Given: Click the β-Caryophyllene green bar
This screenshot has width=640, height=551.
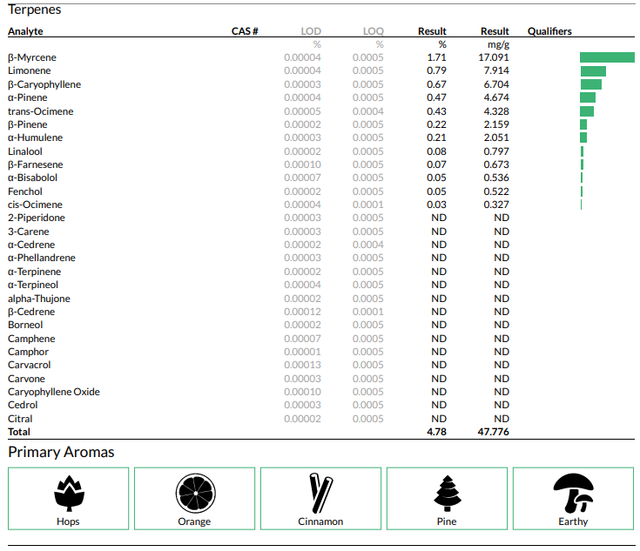Looking at the screenshot, I should [x=591, y=84].
